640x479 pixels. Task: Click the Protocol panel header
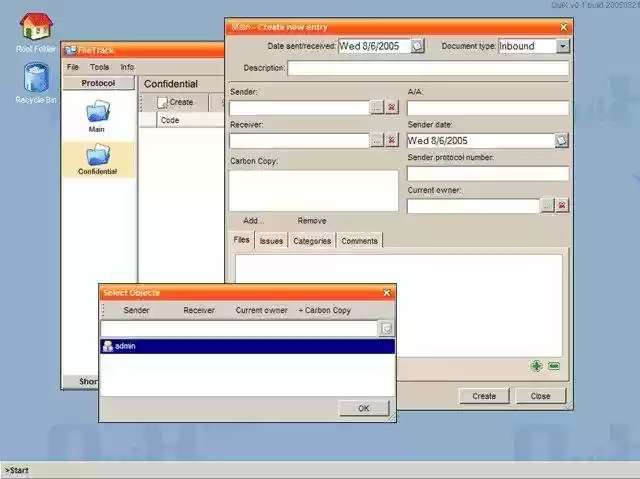pyautogui.click(x=98, y=83)
